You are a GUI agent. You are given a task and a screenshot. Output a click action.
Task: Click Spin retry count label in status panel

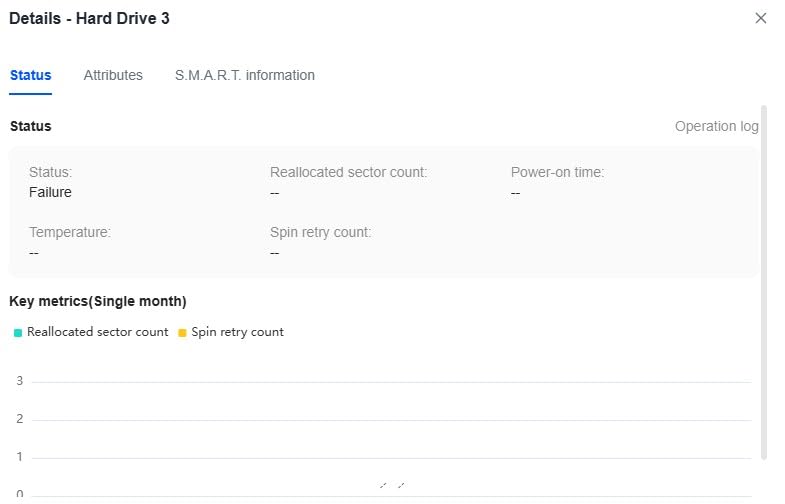tap(320, 232)
